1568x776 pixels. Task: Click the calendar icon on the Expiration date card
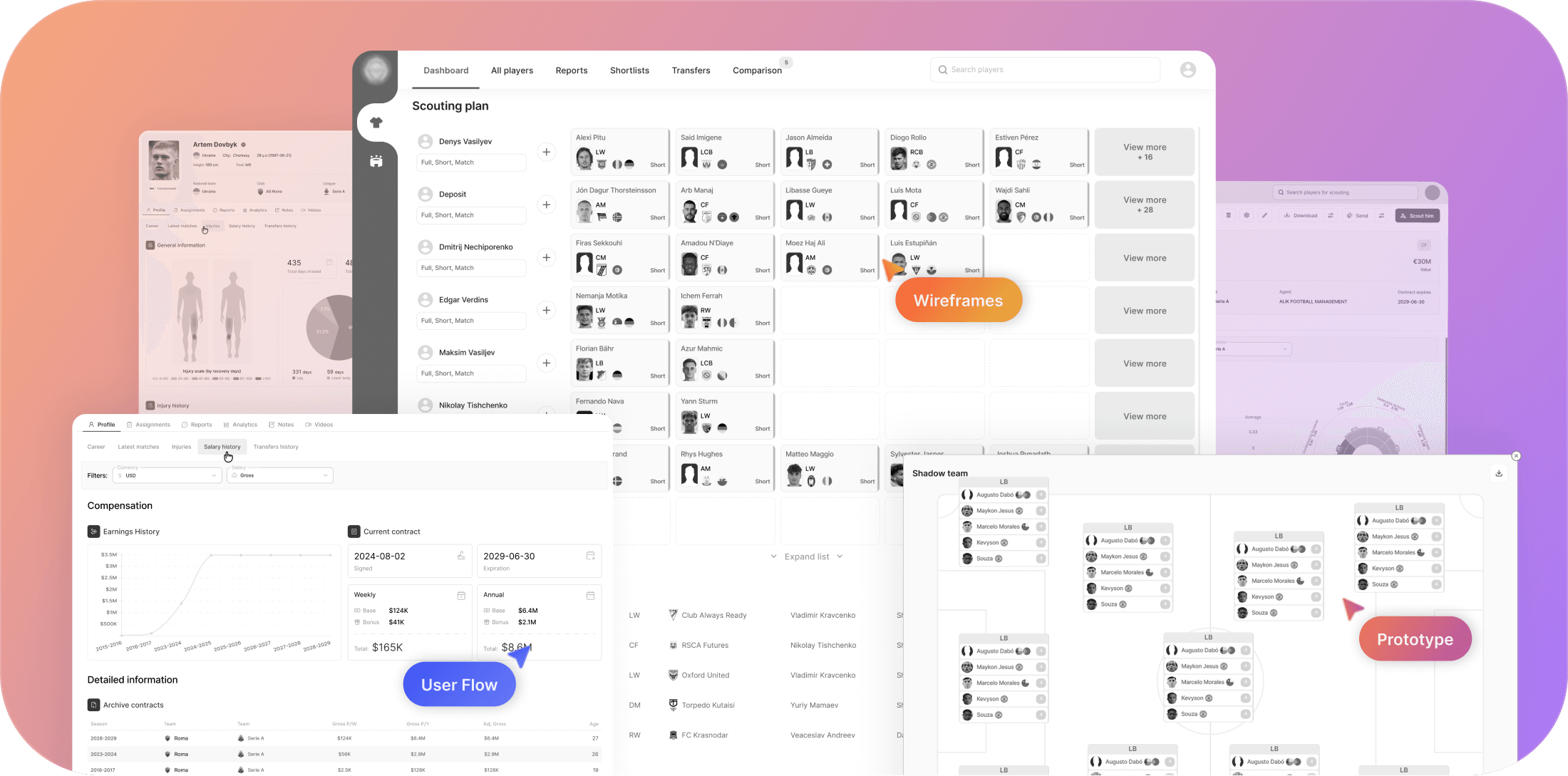(591, 556)
